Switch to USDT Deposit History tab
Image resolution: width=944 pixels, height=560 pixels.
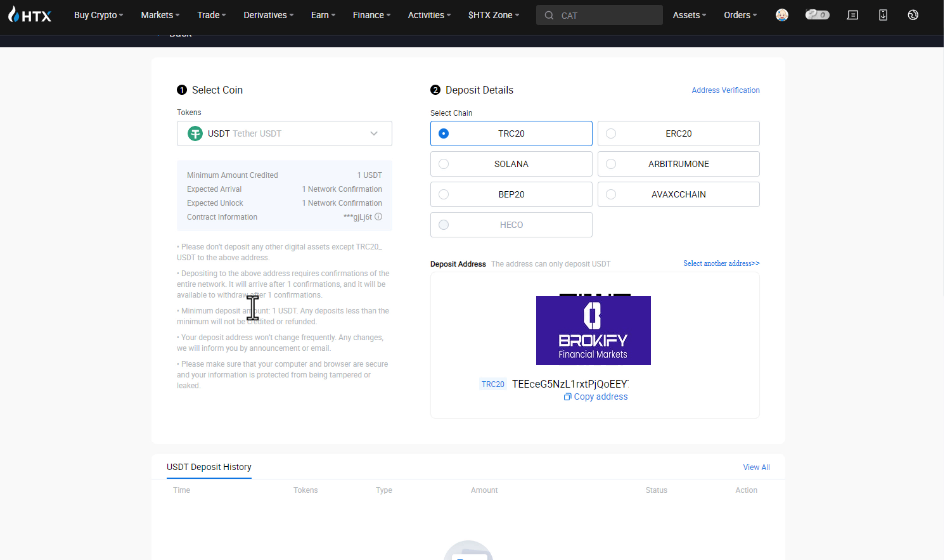tap(209, 467)
